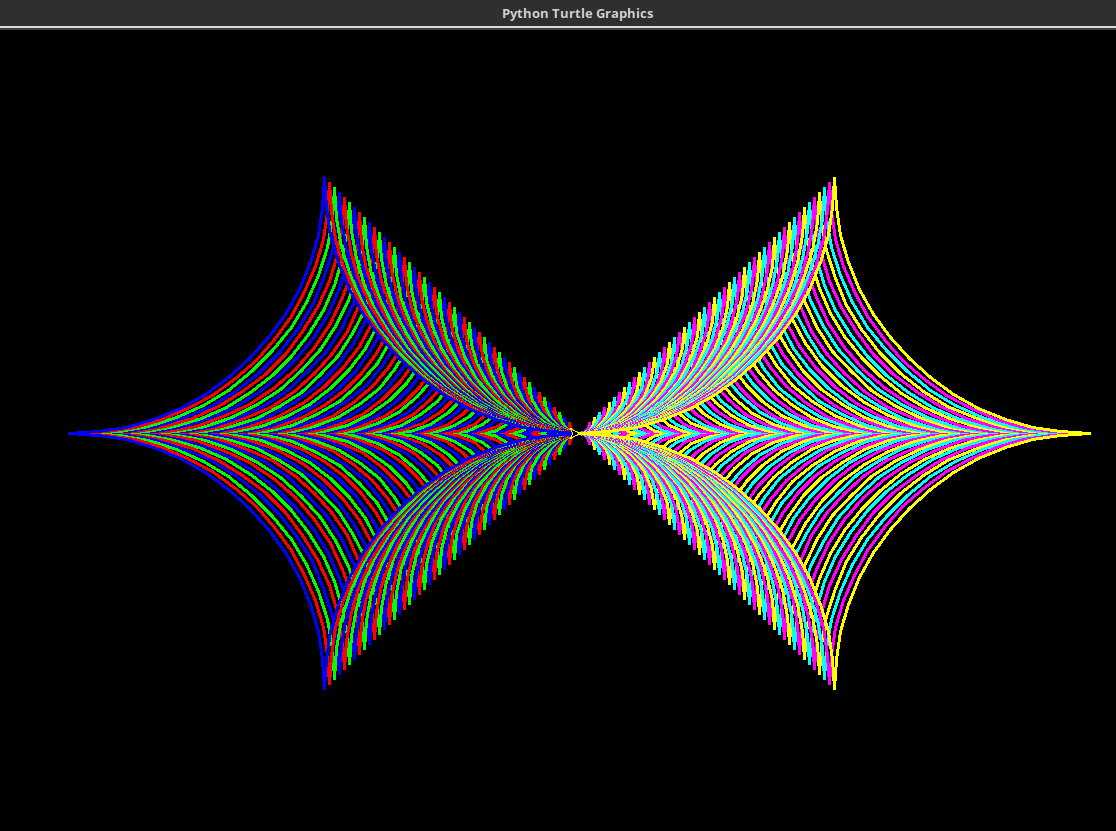The height and width of the screenshot is (831, 1116).
Task: Click the far right tip of the yellow shape
Action: click(x=1086, y=433)
